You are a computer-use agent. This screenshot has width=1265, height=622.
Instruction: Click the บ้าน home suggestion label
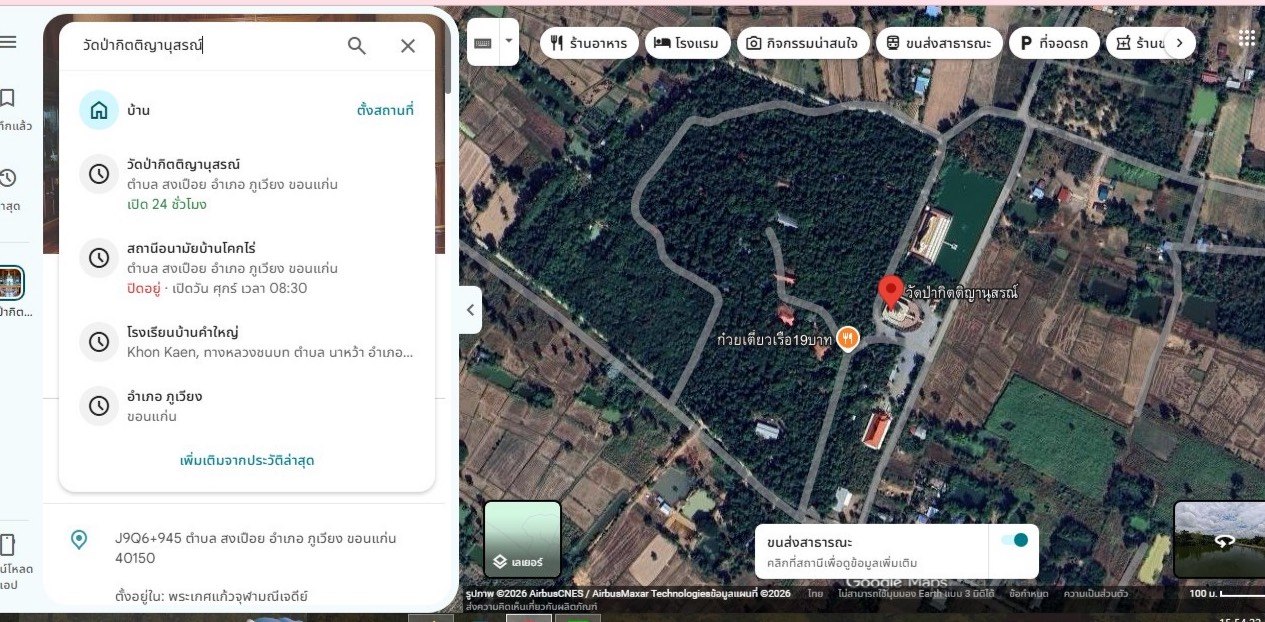point(138,110)
